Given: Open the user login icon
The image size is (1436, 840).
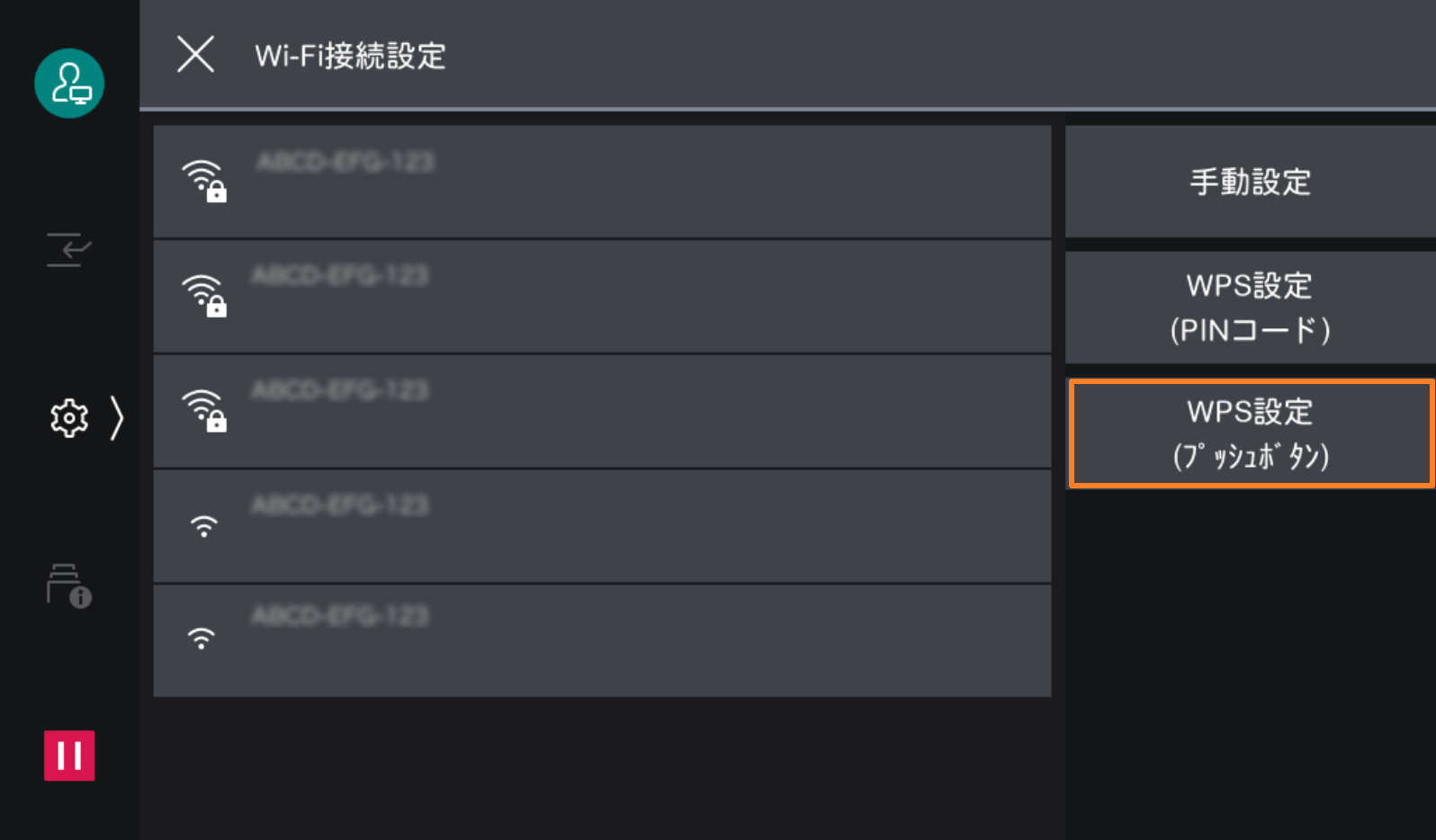Looking at the screenshot, I should point(69,84).
